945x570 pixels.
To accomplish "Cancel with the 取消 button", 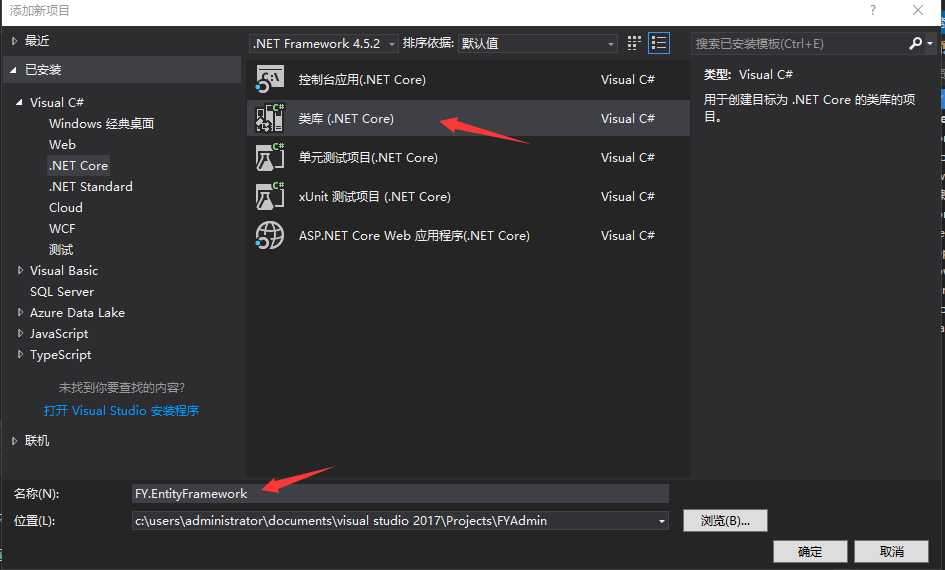I will point(891,551).
